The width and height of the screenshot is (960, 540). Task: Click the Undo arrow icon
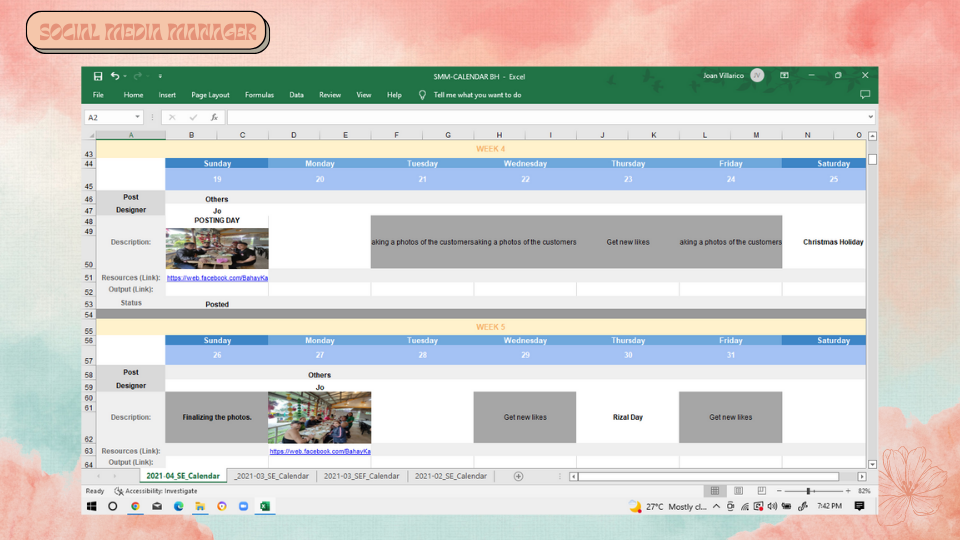tap(114, 76)
